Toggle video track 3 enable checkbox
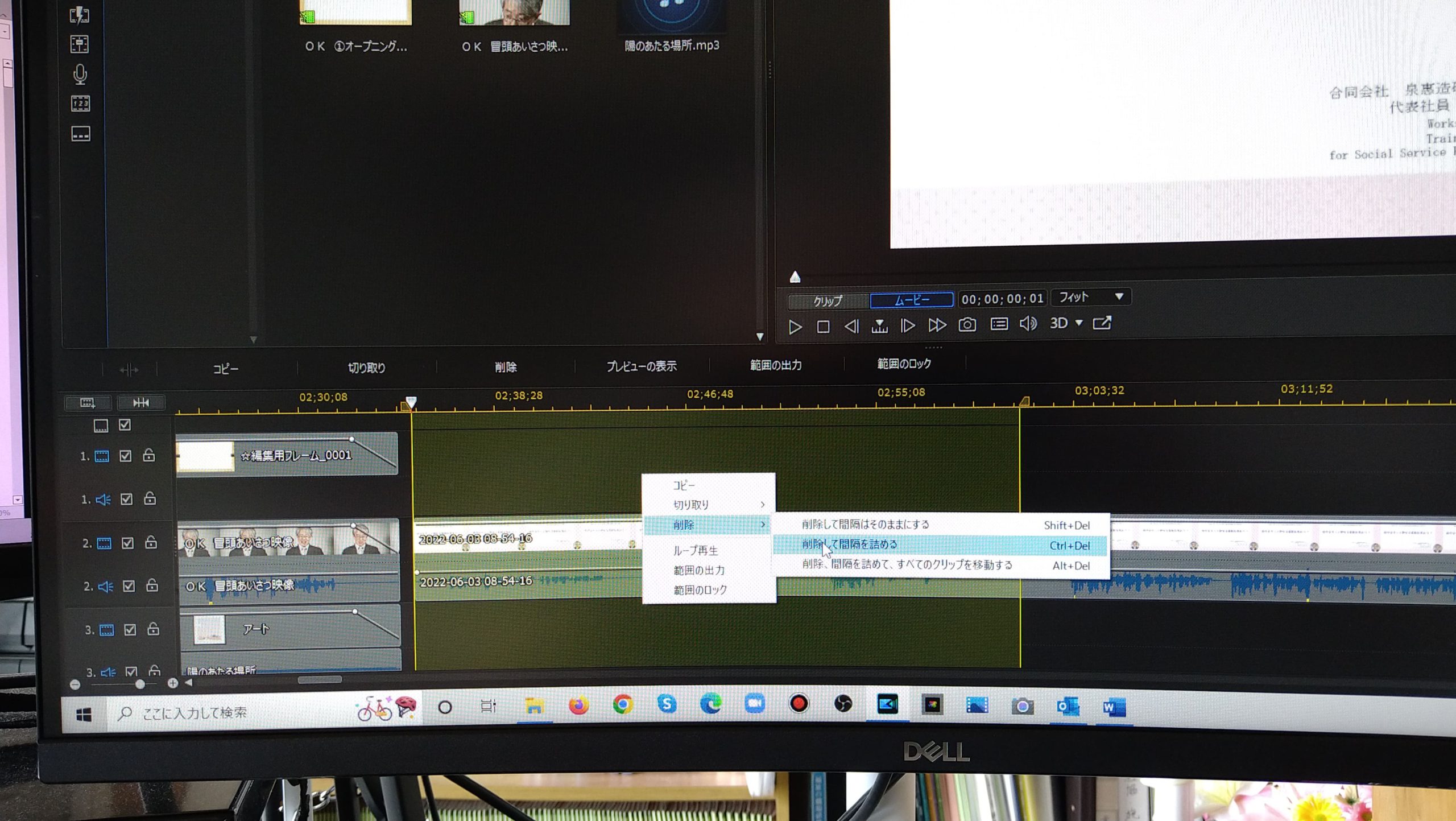The image size is (1456, 821). (130, 629)
